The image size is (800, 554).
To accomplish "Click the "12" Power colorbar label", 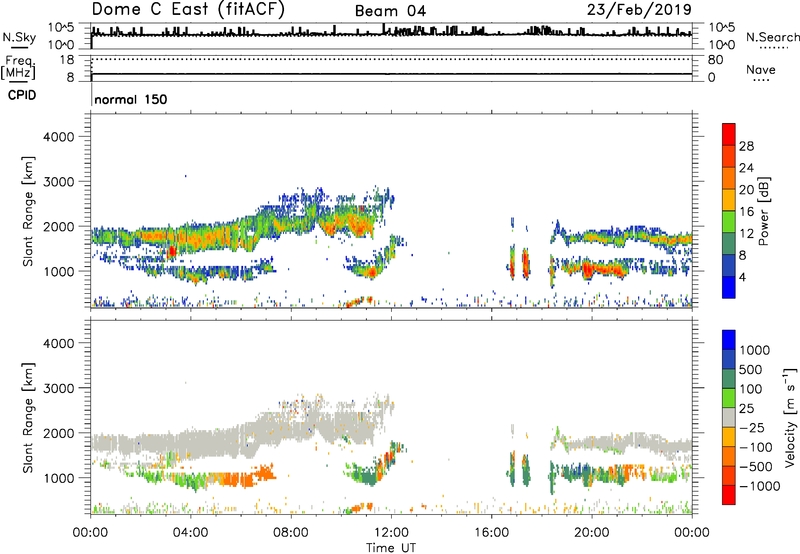I will [746, 234].
